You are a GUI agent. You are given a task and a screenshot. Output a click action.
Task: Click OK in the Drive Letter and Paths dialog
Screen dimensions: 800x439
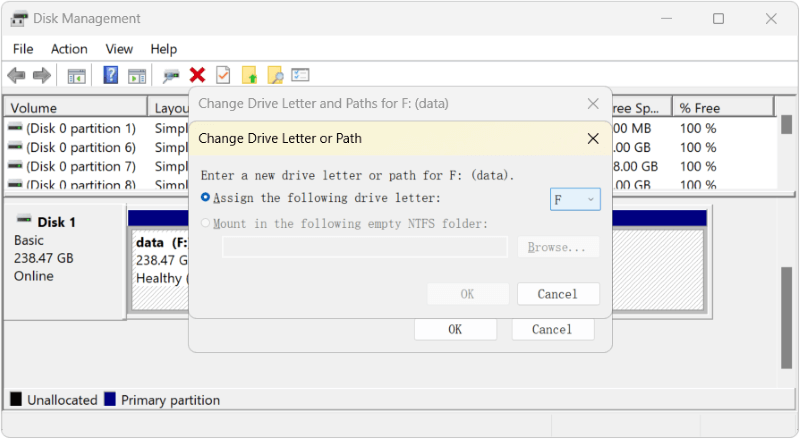[455, 330]
